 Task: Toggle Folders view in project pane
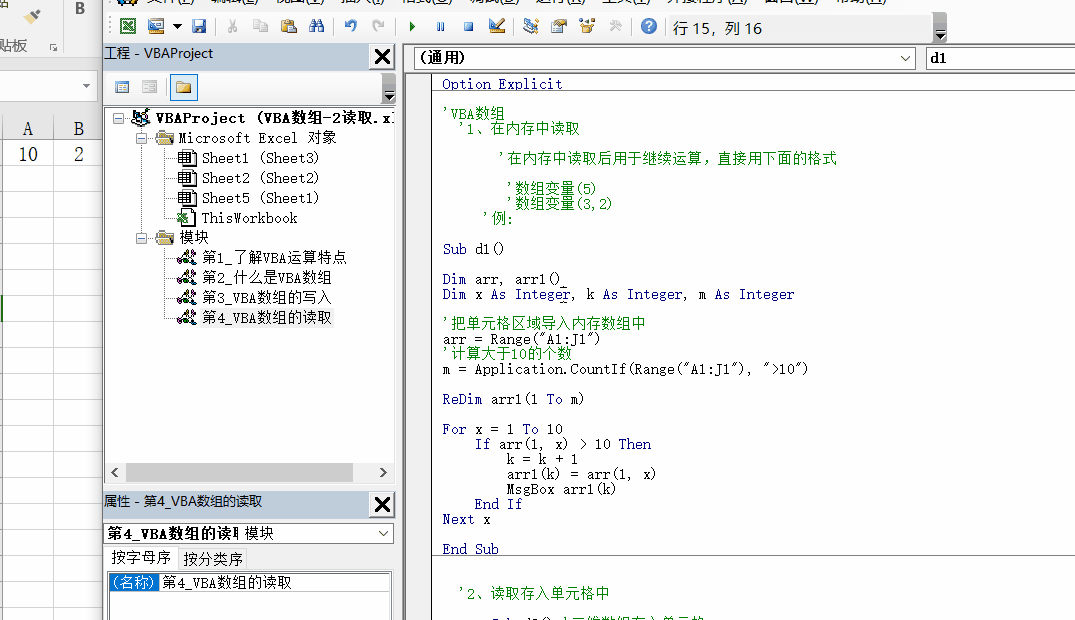(183, 87)
